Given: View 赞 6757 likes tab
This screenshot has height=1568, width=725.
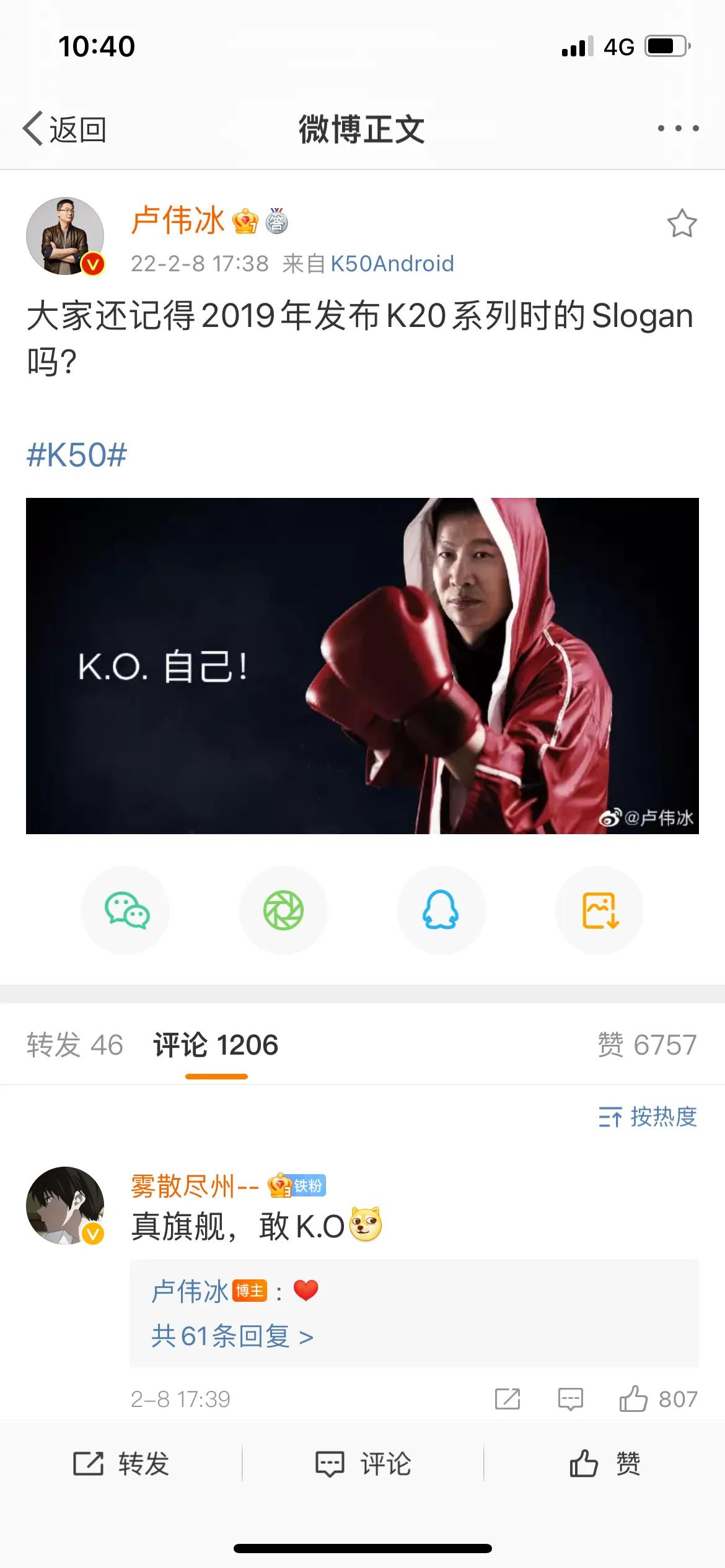Looking at the screenshot, I should [x=647, y=1045].
